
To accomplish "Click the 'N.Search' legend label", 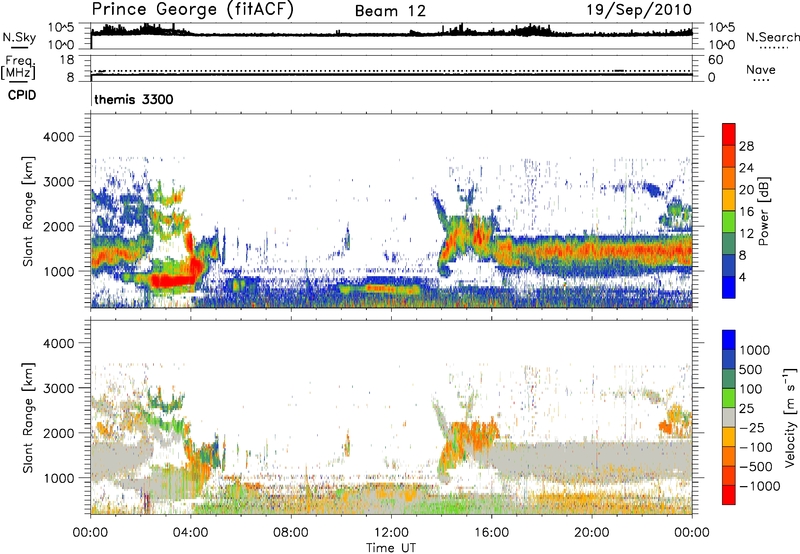I will (772, 37).
